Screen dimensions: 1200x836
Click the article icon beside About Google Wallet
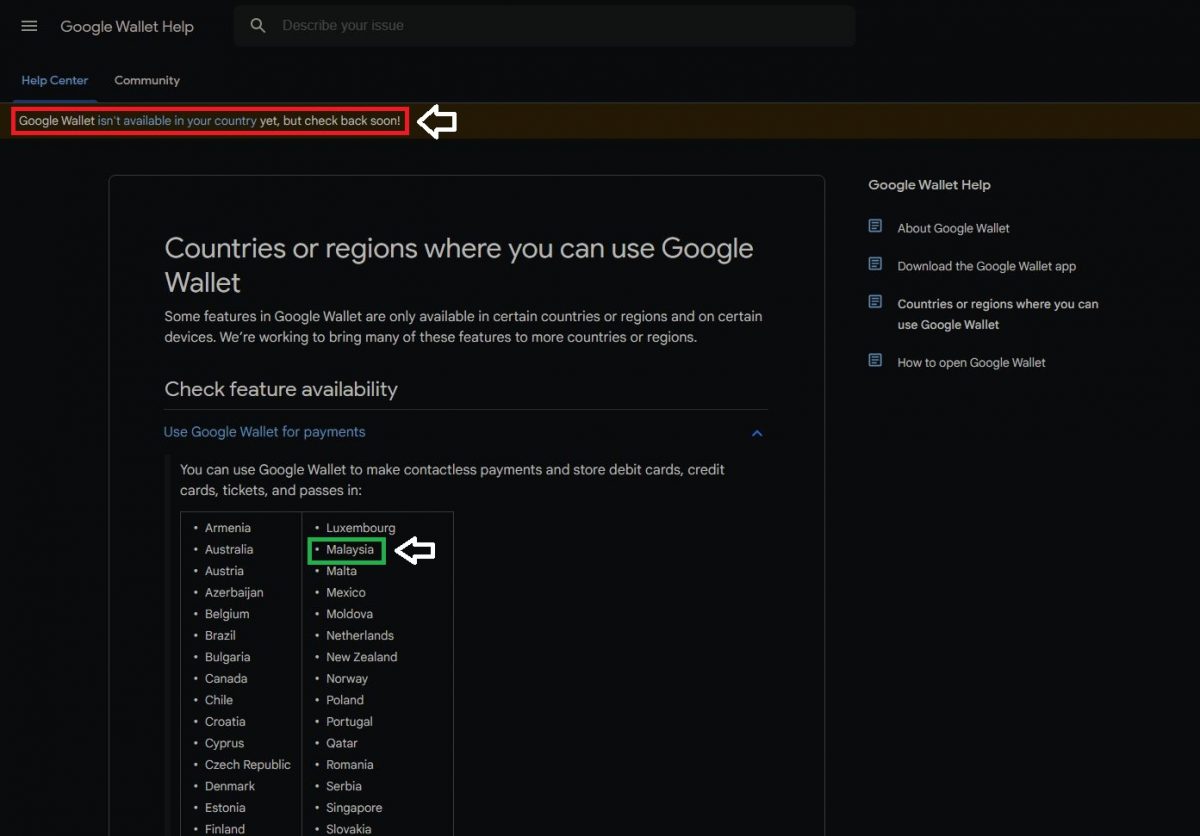875,227
